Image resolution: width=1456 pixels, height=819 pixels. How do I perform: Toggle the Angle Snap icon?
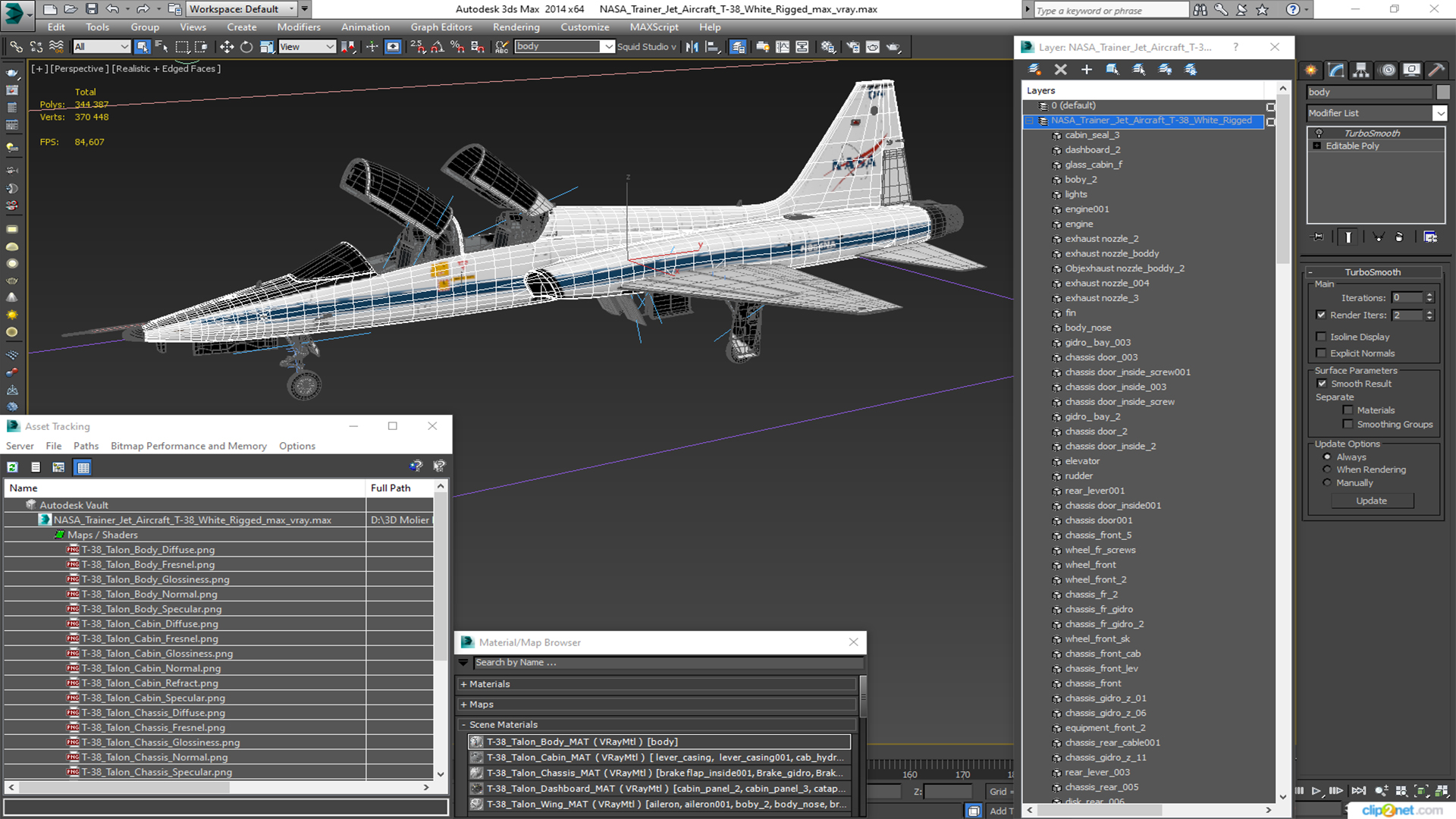(438, 47)
